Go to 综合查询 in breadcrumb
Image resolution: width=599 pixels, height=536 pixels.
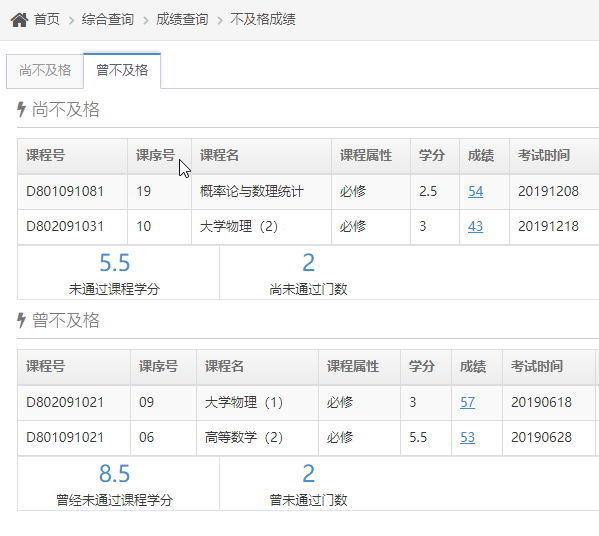[108, 19]
